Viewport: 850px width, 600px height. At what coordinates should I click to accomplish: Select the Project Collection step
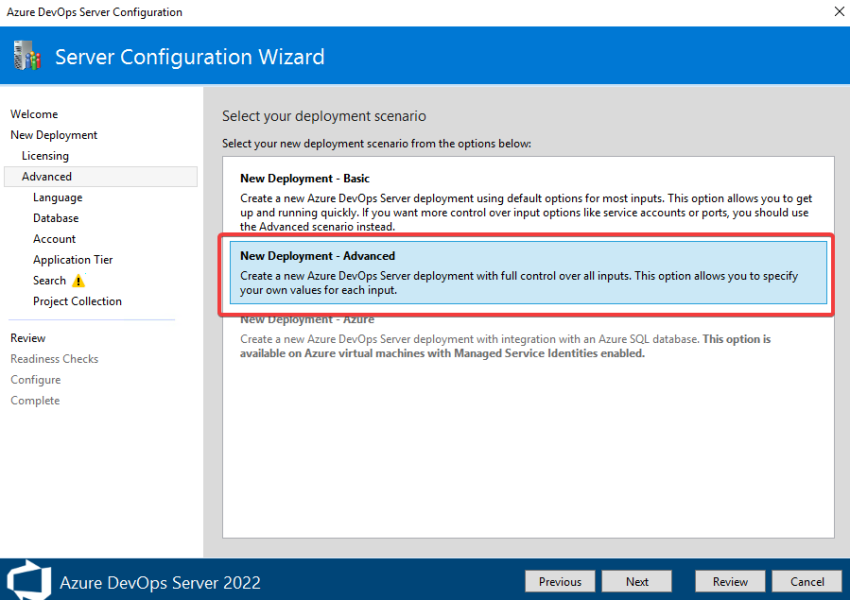click(x=77, y=301)
